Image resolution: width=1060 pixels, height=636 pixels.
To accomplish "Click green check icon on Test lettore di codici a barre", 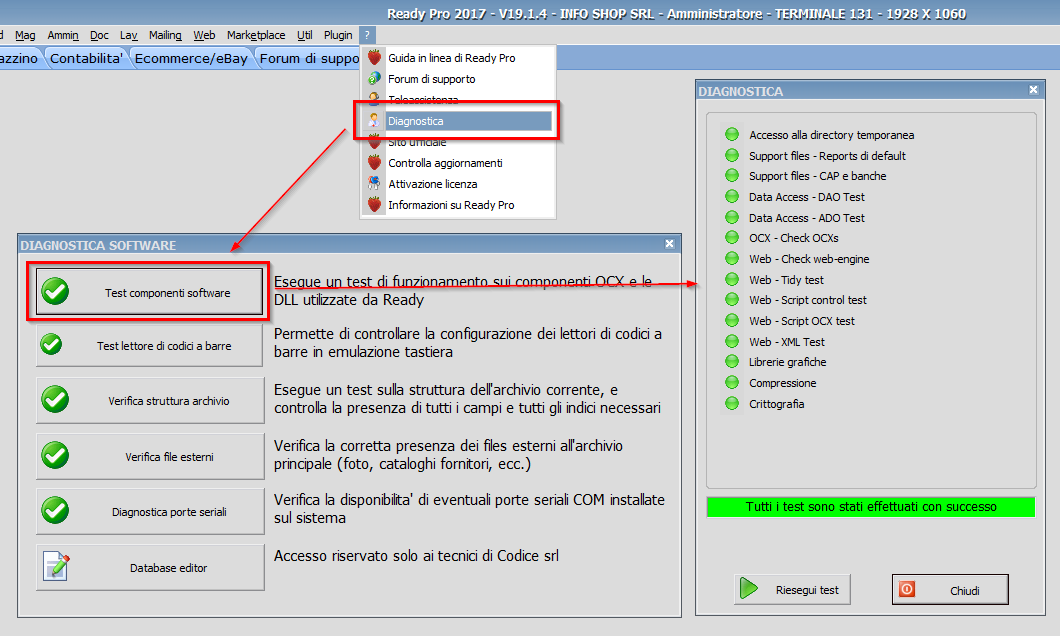I will (x=51, y=345).
